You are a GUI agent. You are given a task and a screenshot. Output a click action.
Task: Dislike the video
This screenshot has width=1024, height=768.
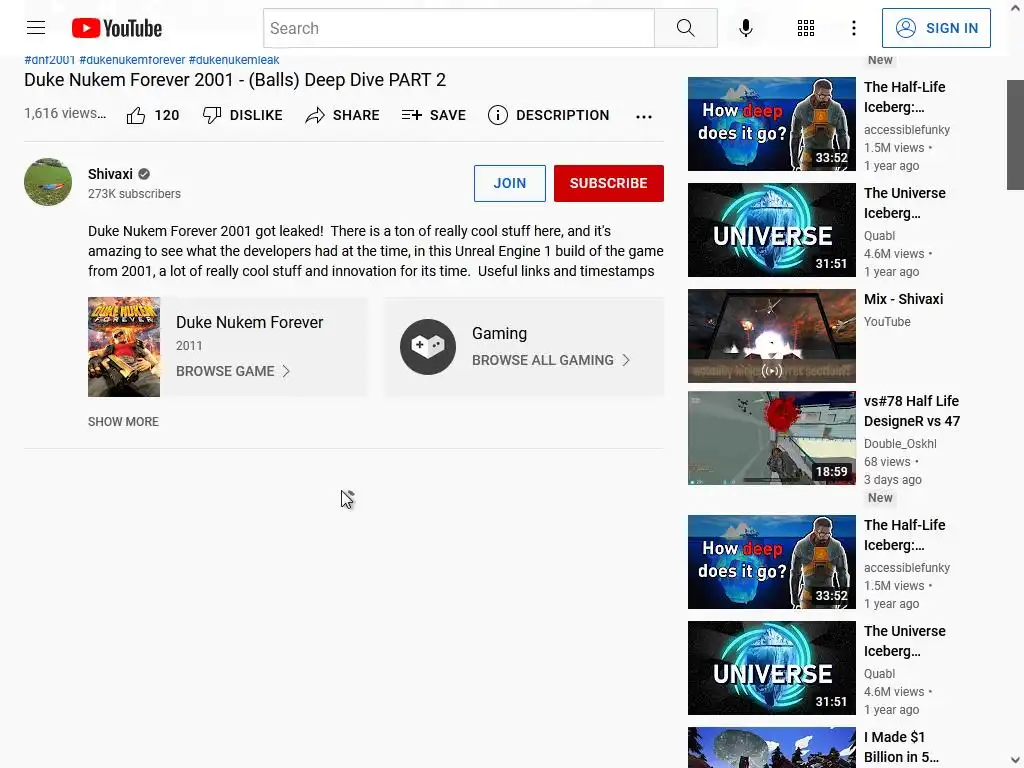point(242,116)
